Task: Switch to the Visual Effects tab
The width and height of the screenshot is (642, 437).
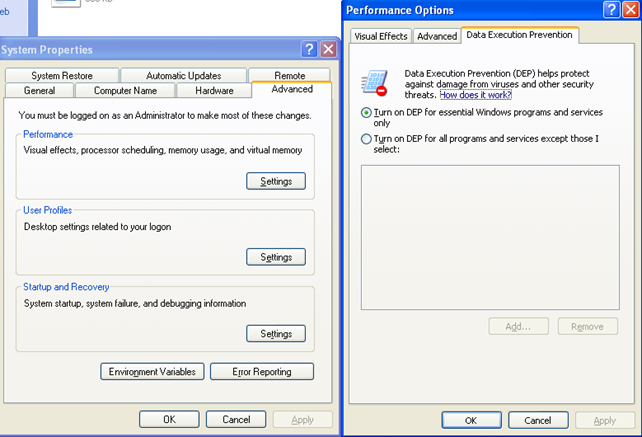Action: (x=380, y=36)
